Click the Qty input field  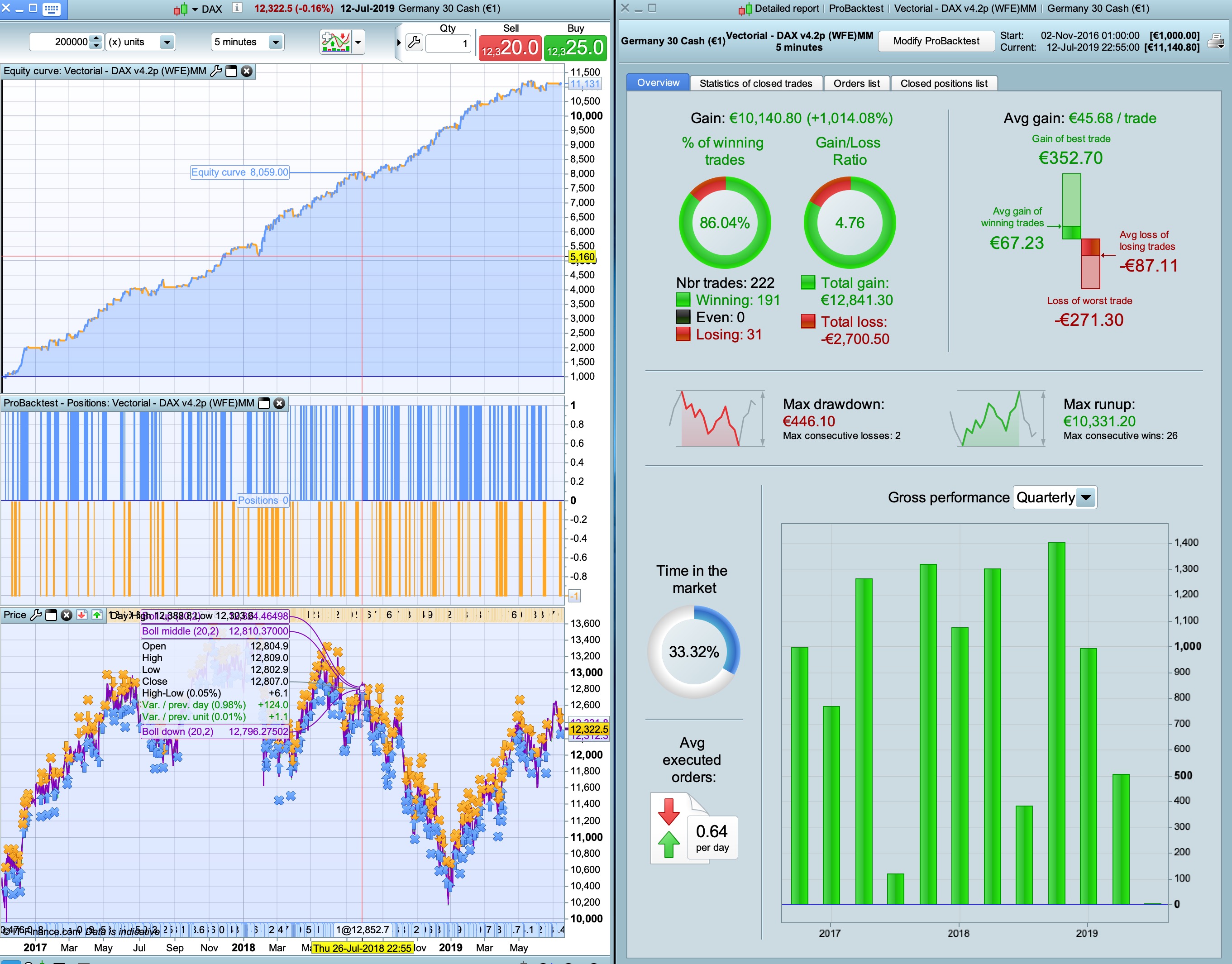[448, 43]
